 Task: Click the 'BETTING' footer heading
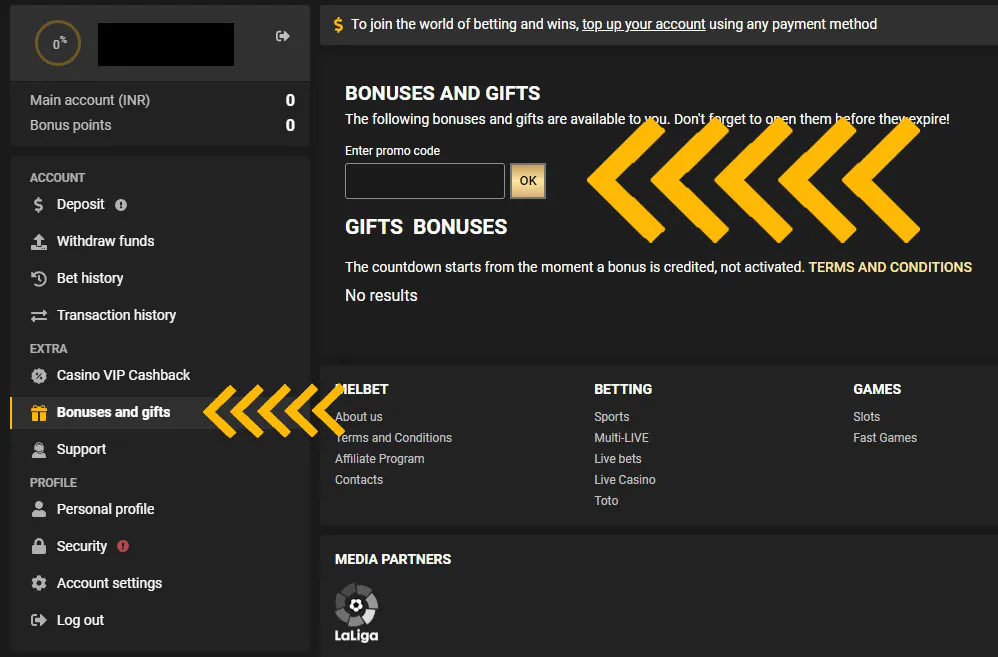point(622,390)
